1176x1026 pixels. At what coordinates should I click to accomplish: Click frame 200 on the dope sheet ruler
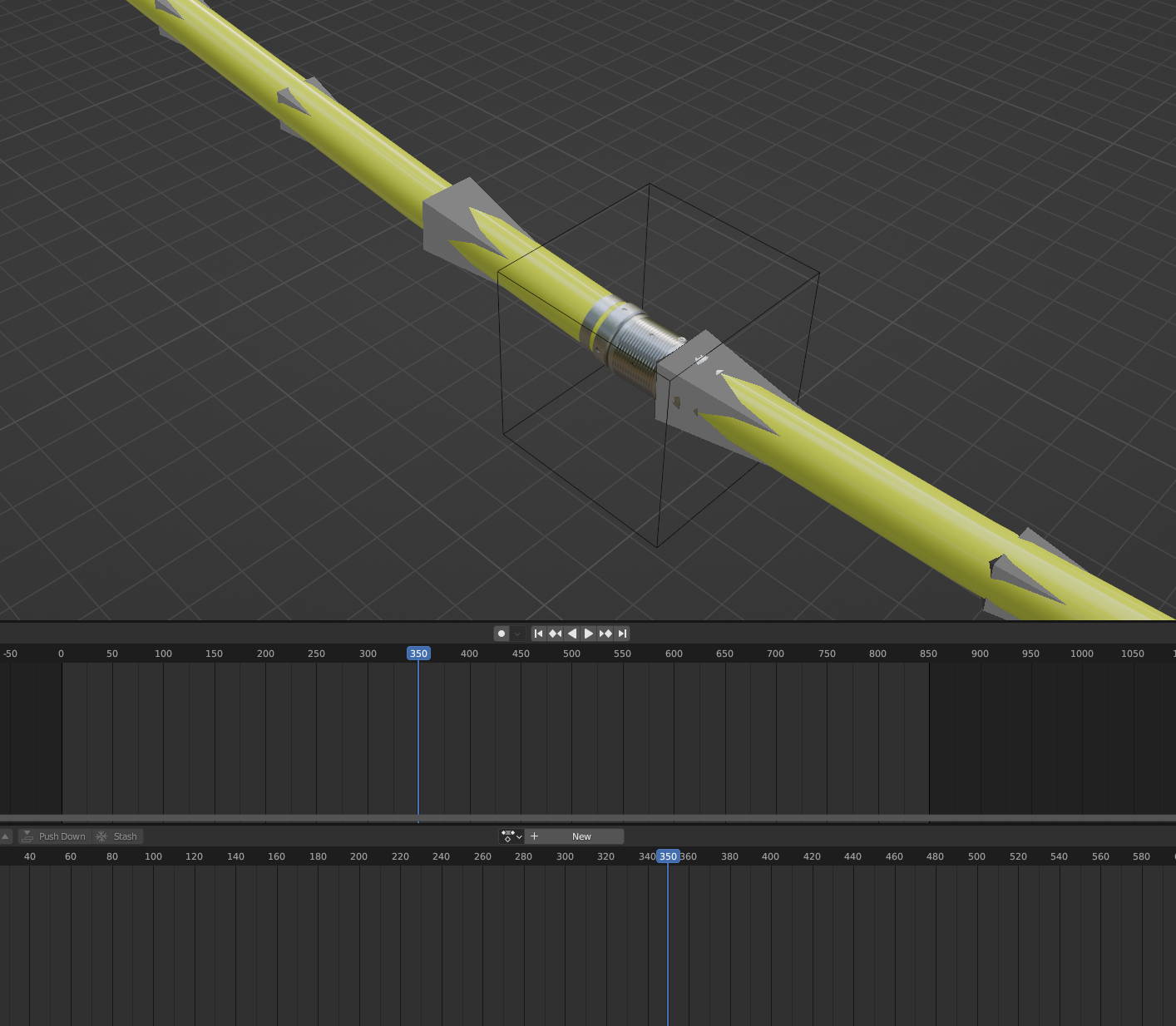point(358,856)
